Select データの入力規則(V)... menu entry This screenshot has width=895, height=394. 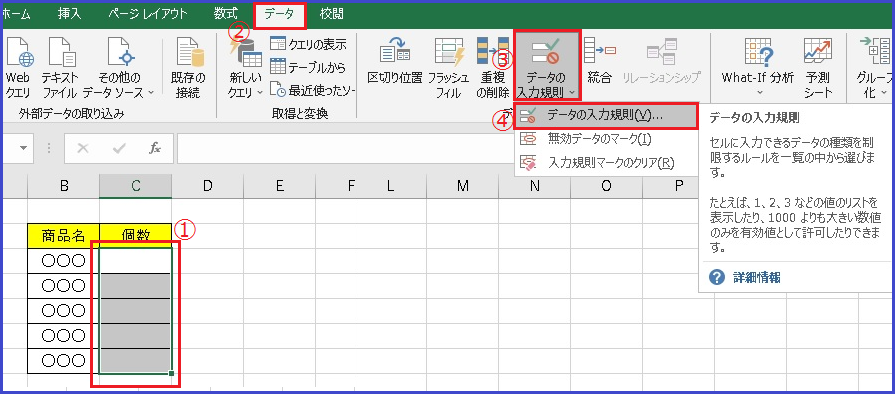[x=606, y=115]
